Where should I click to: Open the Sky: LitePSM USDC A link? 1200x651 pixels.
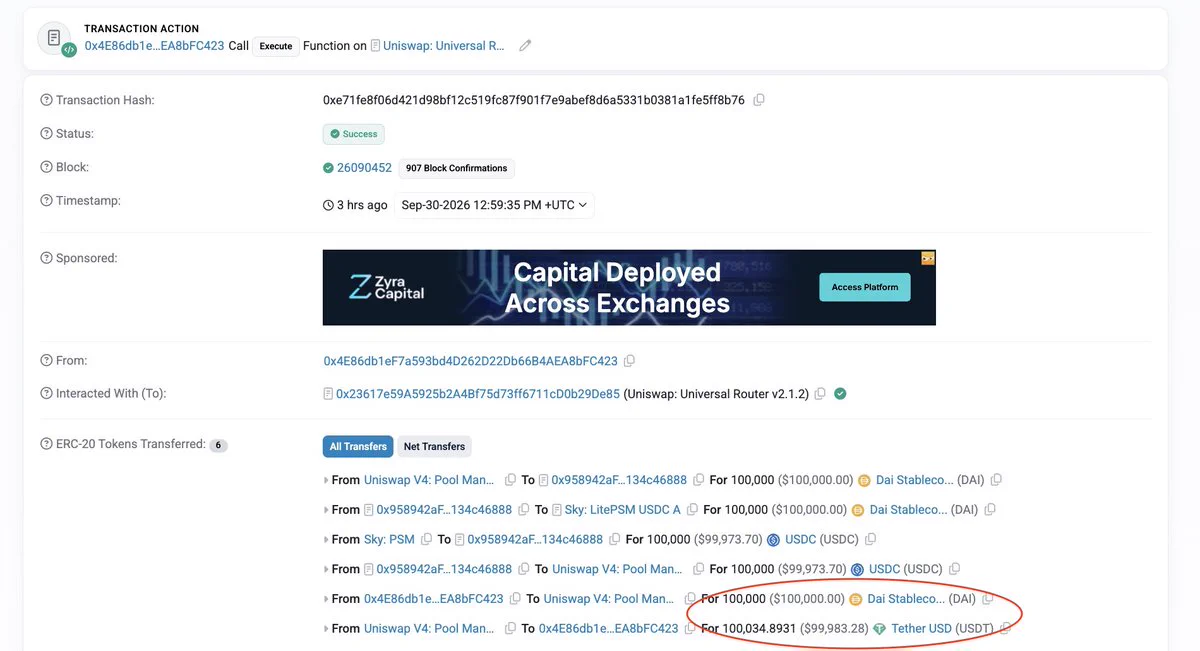click(x=622, y=510)
